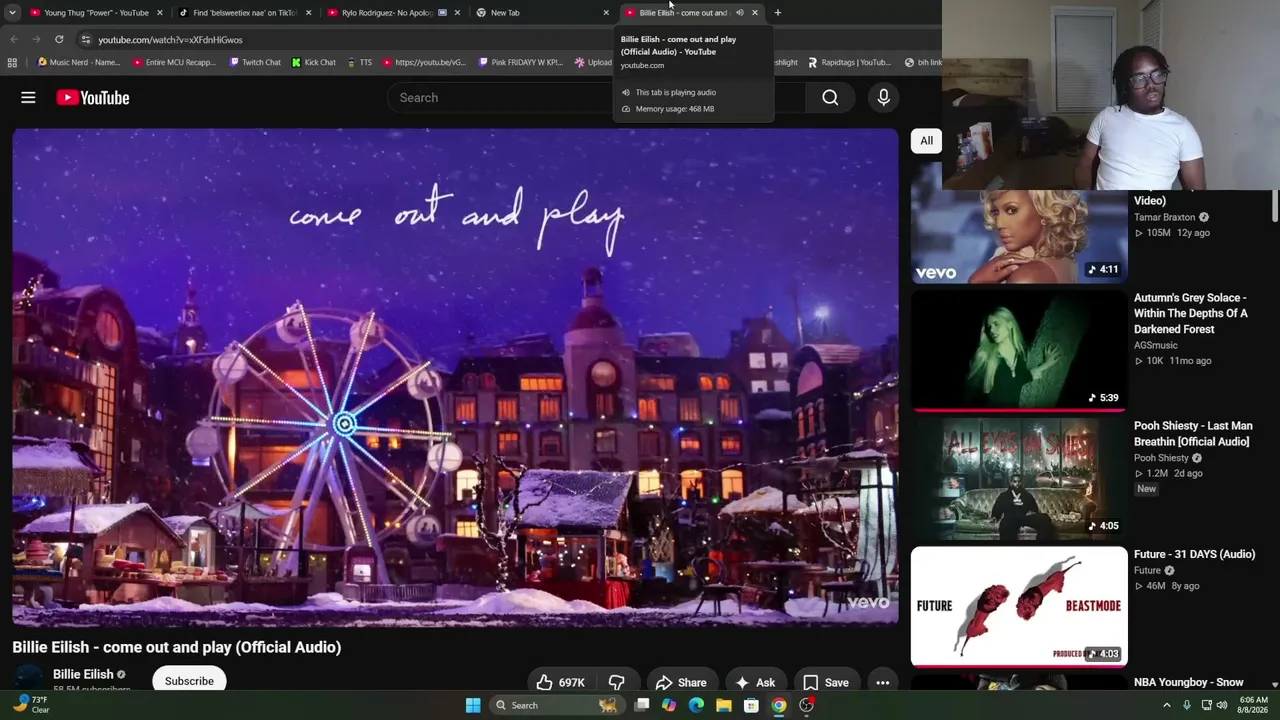This screenshot has height=720, width=1280.
Task: Open Twitch Chat bookmark
Action: [255, 63]
